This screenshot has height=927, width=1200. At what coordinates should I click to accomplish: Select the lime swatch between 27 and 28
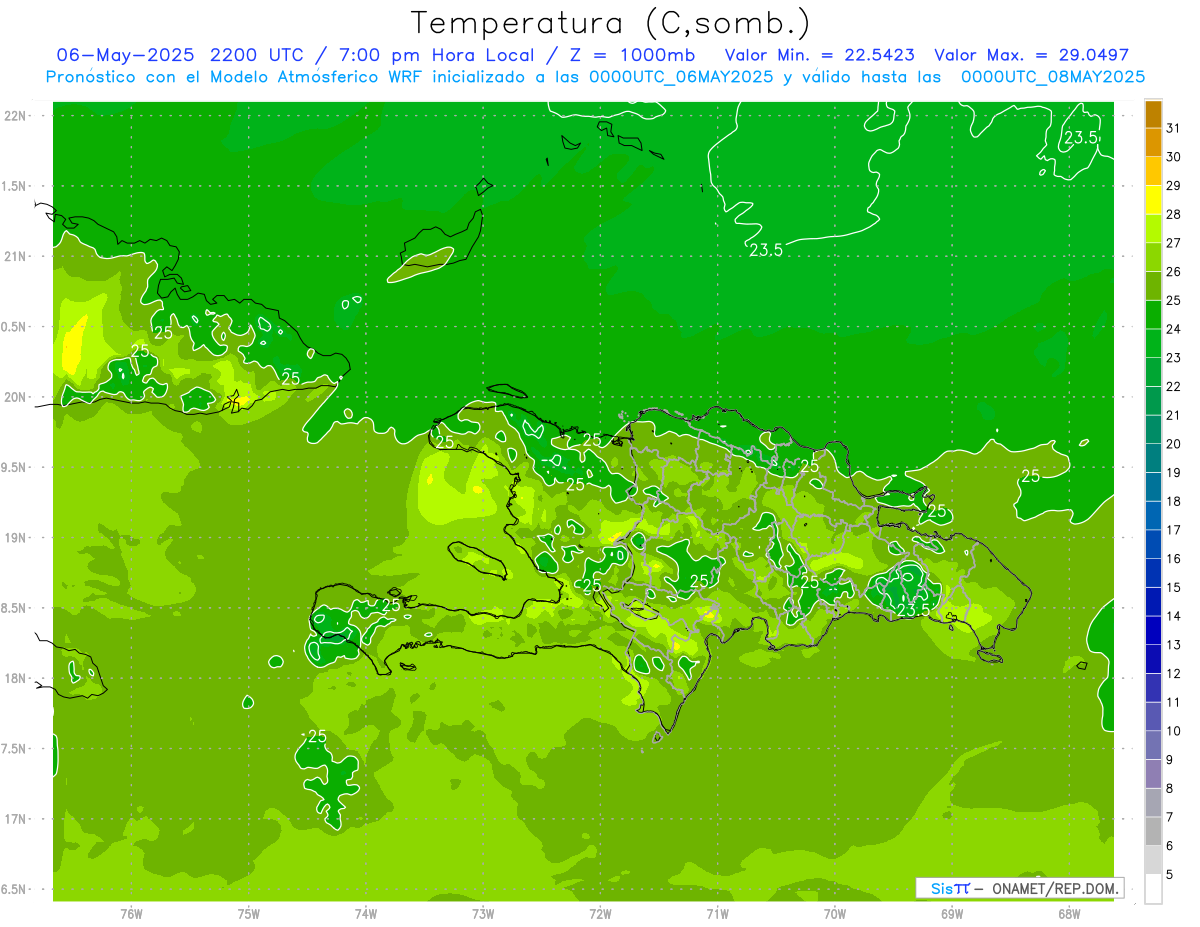pyautogui.click(x=1153, y=228)
